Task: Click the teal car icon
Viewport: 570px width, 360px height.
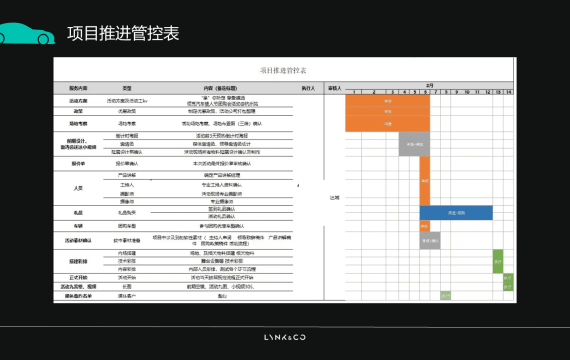Action: 27,33
